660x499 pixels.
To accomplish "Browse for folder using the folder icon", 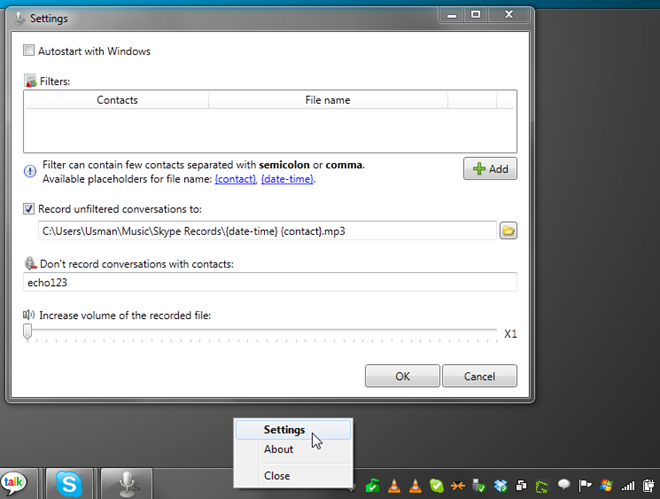I will coord(508,231).
